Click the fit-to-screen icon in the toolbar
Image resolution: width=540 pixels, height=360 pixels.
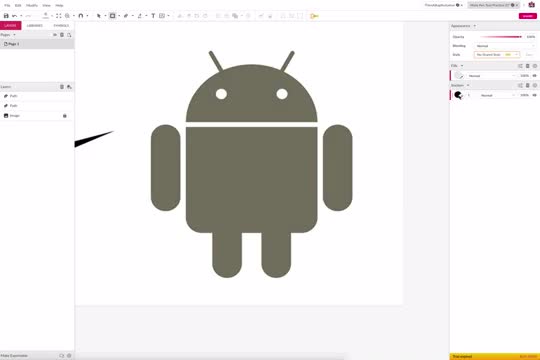tap(59, 16)
